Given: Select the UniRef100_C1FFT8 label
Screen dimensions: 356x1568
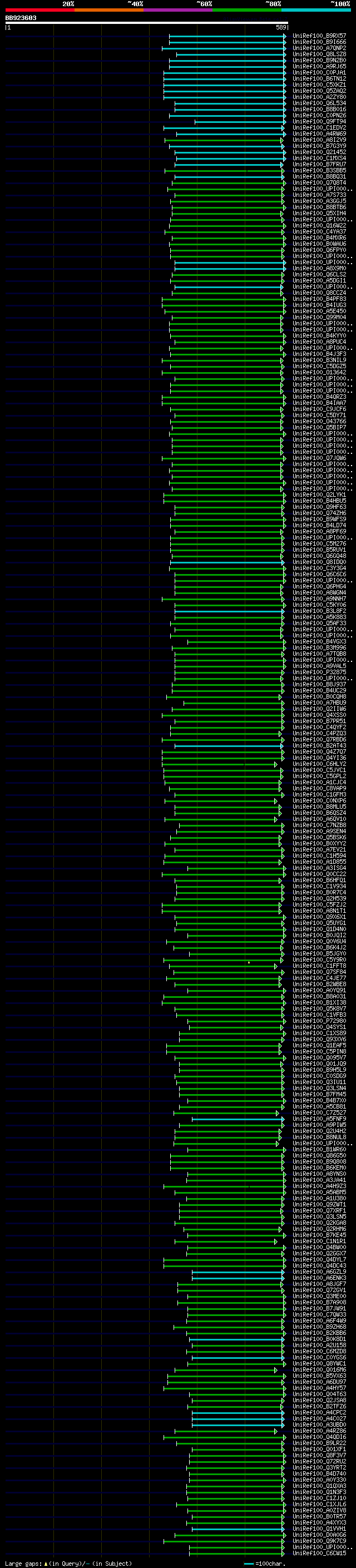Looking at the screenshot, I should (x=319, y=966).
